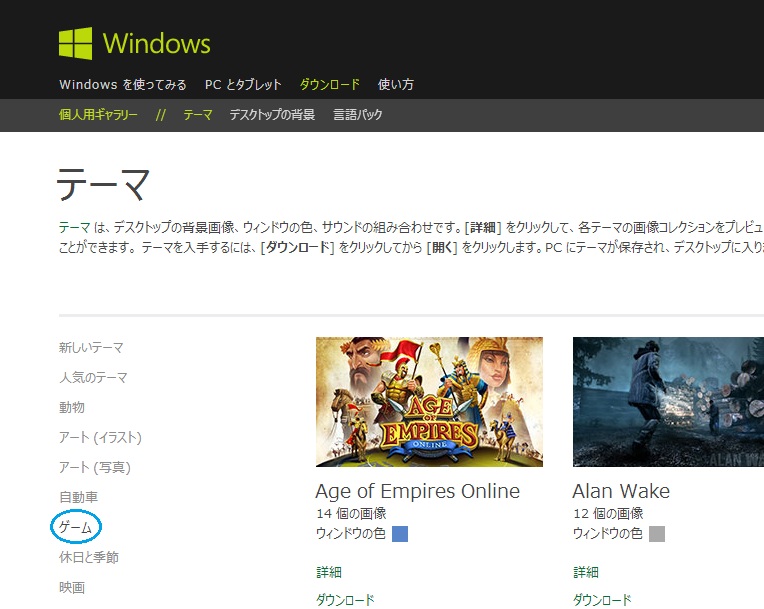Screen dimensions: 764x609
Task: Select the テーマ tab in the sub-navigation
Action: (198, 115)
